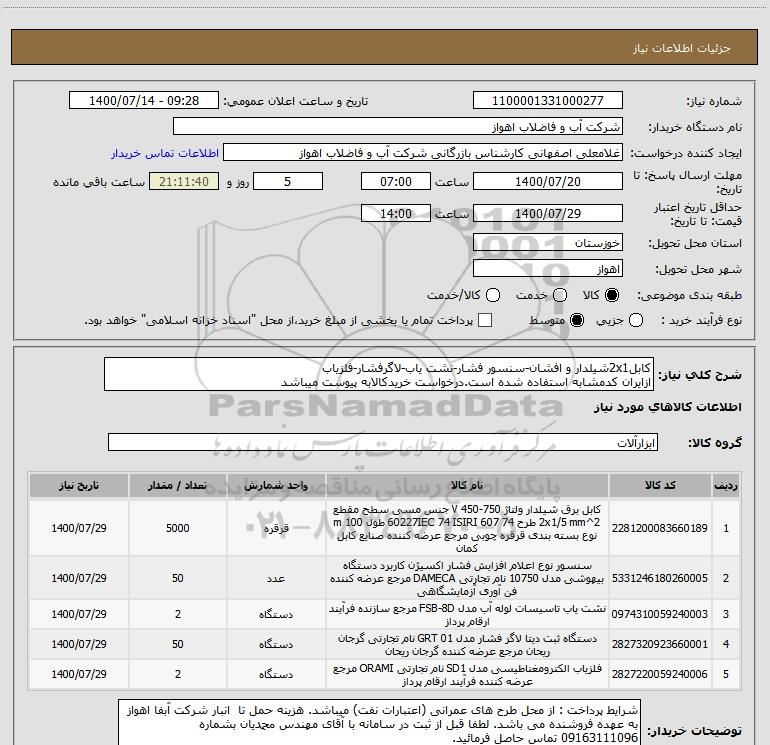Screen dimensions: 770x745
Task: Click the ردیف column header
Action: [726, 486]
